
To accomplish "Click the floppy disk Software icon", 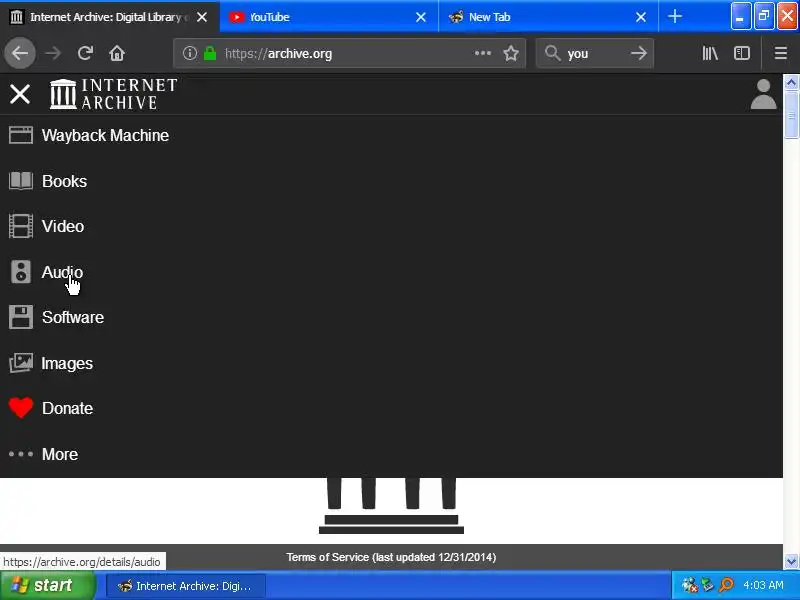I will point(21,317).
